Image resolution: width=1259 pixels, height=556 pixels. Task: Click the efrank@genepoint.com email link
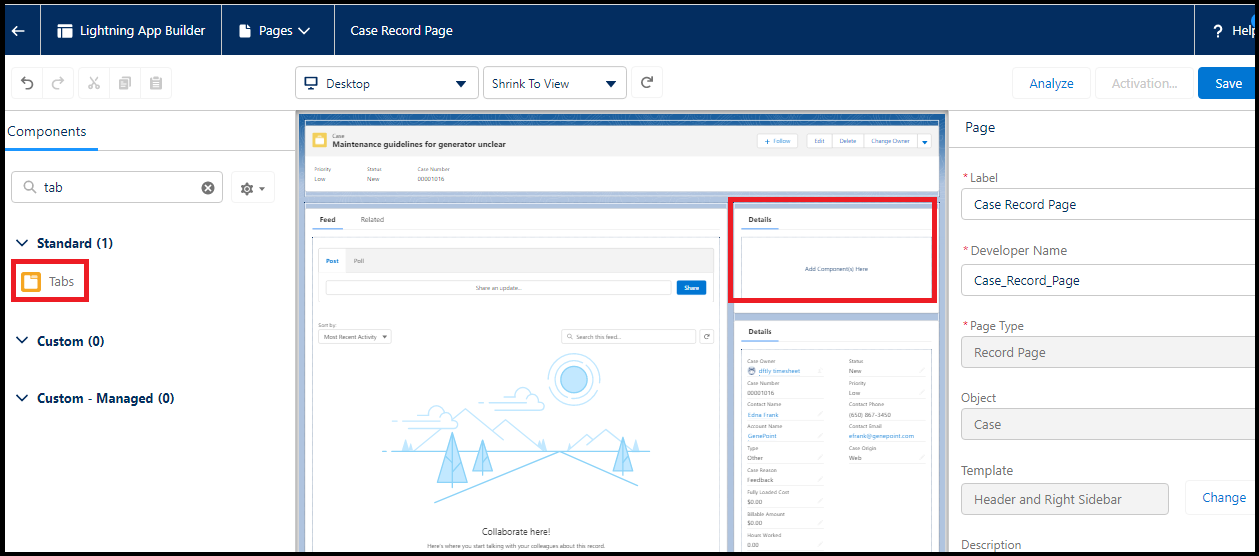(x=882, y=437)
